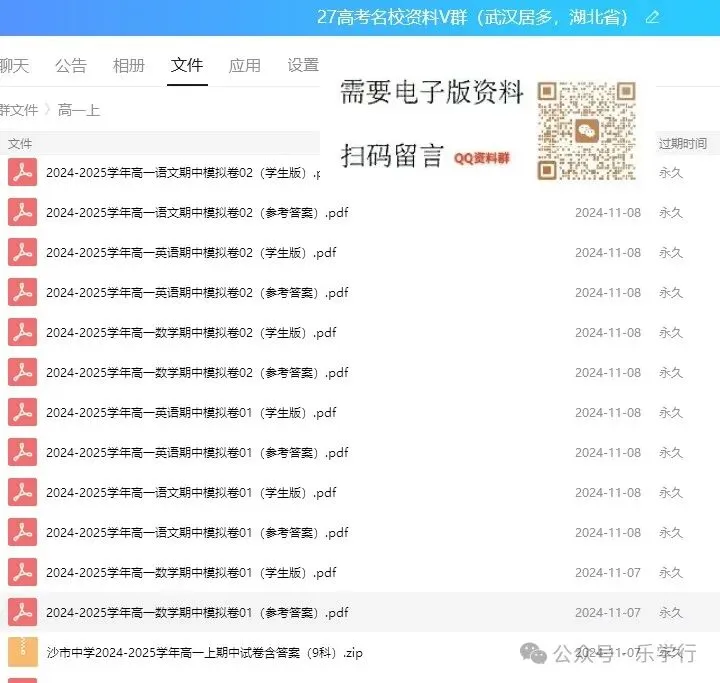Click PDF icon of 语文期中模拟卷02(学生版)
This screenshot has height=683, width=720.
pos(22,172)
